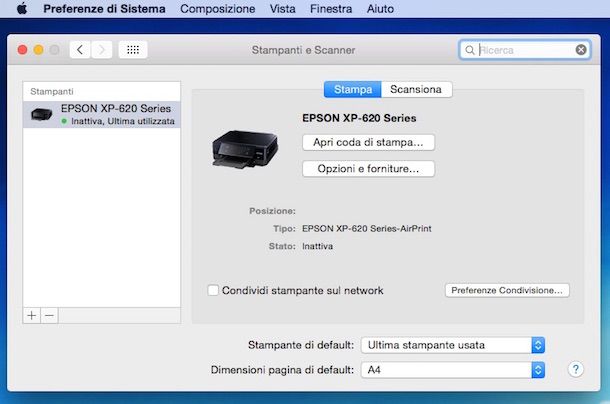
Task: Click the Inattiva status value
Action: pyautogui.click(x=317, y=246)
